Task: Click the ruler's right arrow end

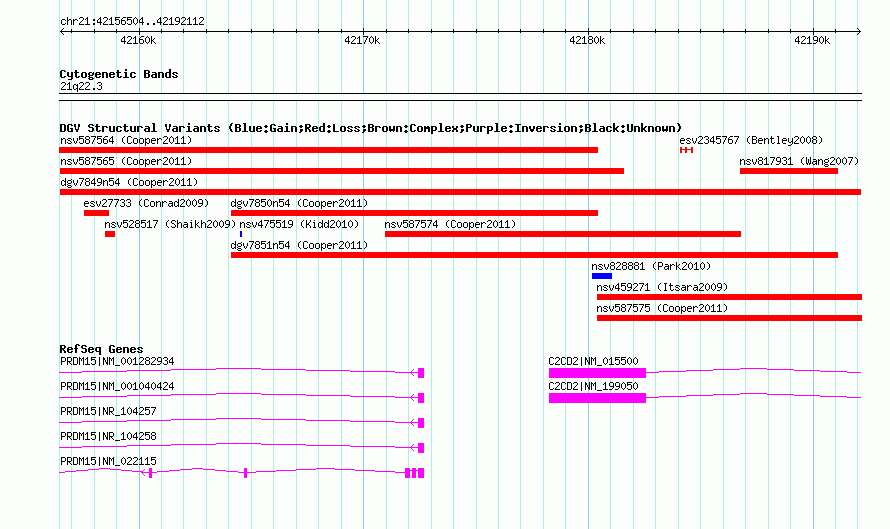Action: pos(859,31)
